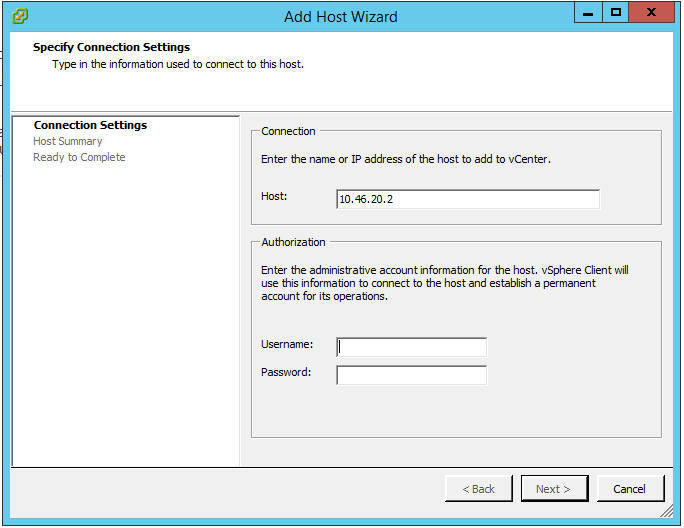
Task: Click the Specify Connection Settings heading
Action: (x=111, y=47)
